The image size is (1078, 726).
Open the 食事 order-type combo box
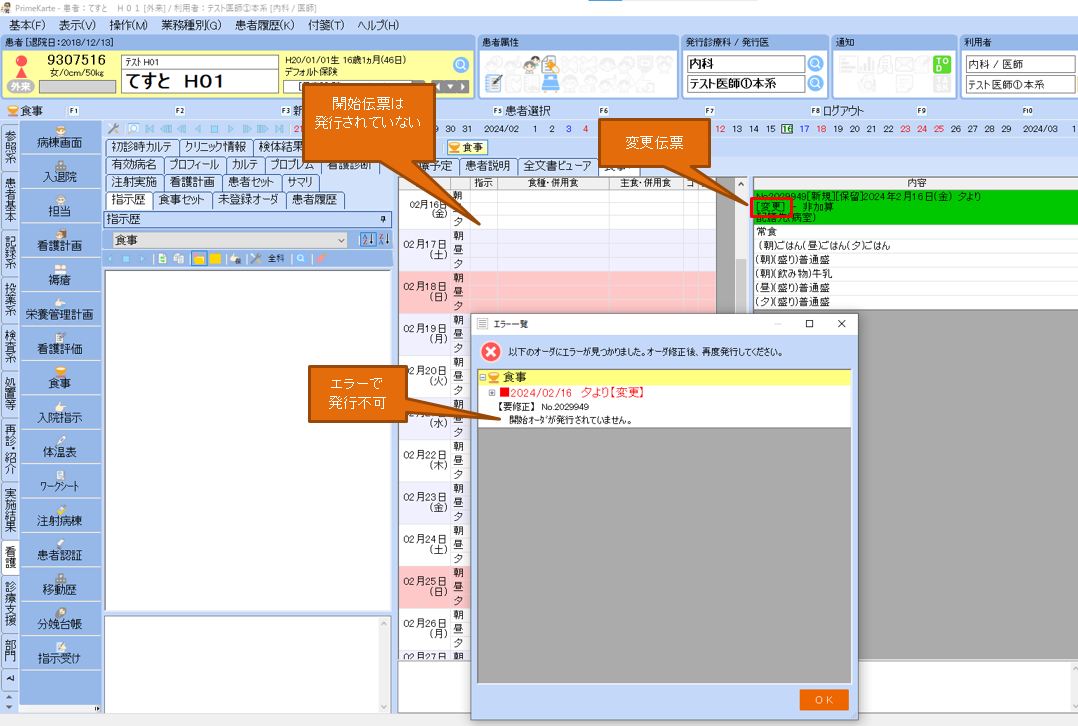(x=230, y=240)
